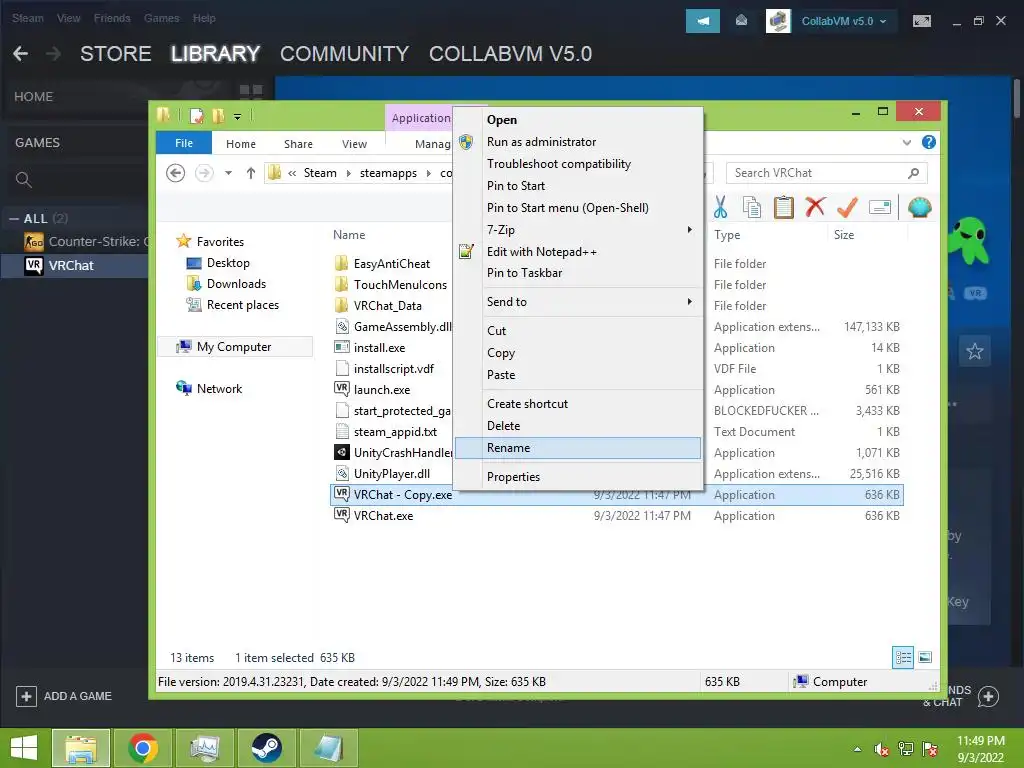
Task: Go back with the Explorer back arrow
Action: coord(175,173)
